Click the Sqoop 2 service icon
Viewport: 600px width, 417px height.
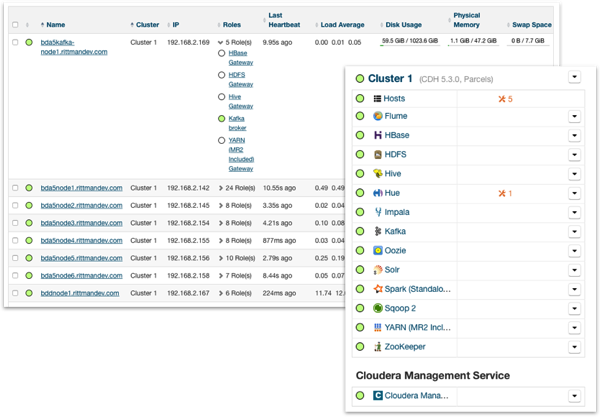[378, 308]
